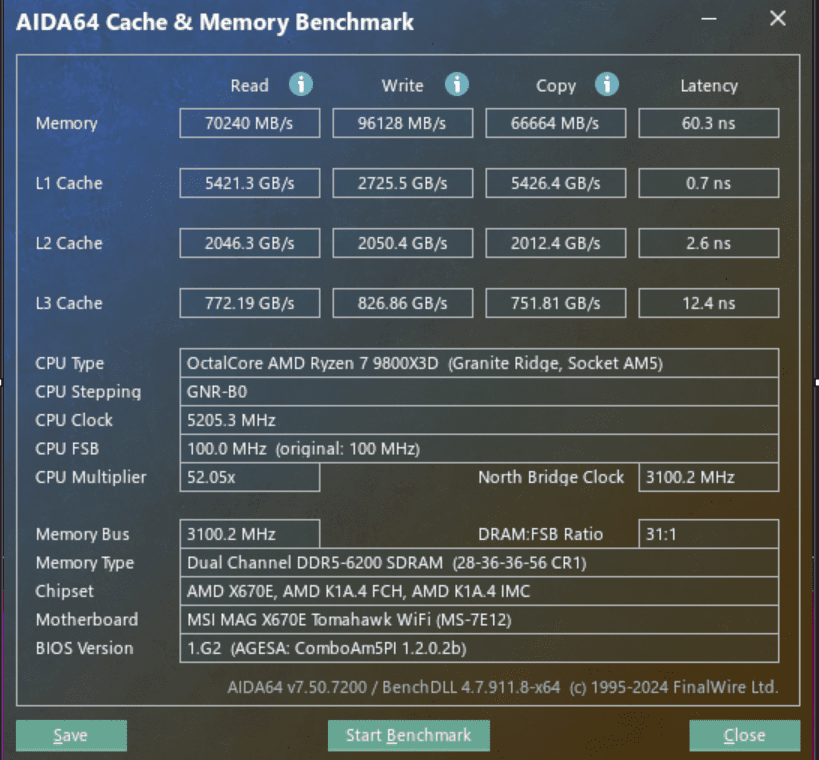Click the Copy column header text
Viewport: 819px width, 760px height.
(x=556, y=86)
